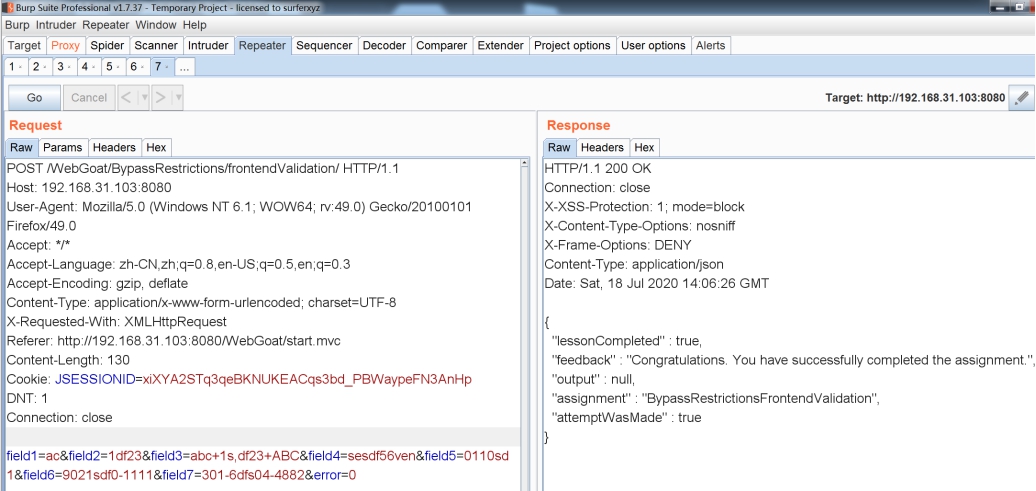Show Request in Raw view

tap(21, 147)
